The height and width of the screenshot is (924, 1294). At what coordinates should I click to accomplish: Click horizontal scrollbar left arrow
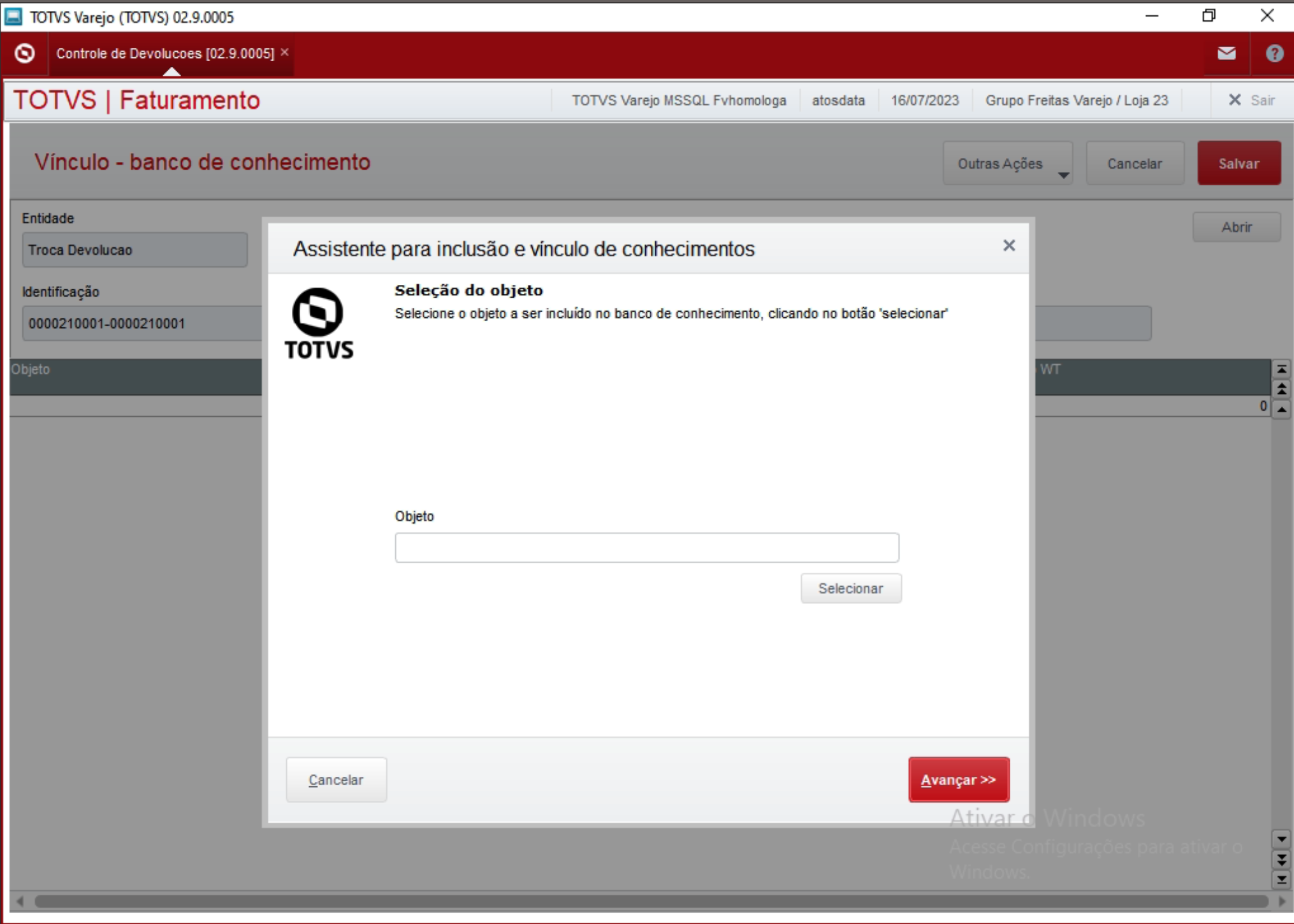pyautogui.click(x=20, y=901)
